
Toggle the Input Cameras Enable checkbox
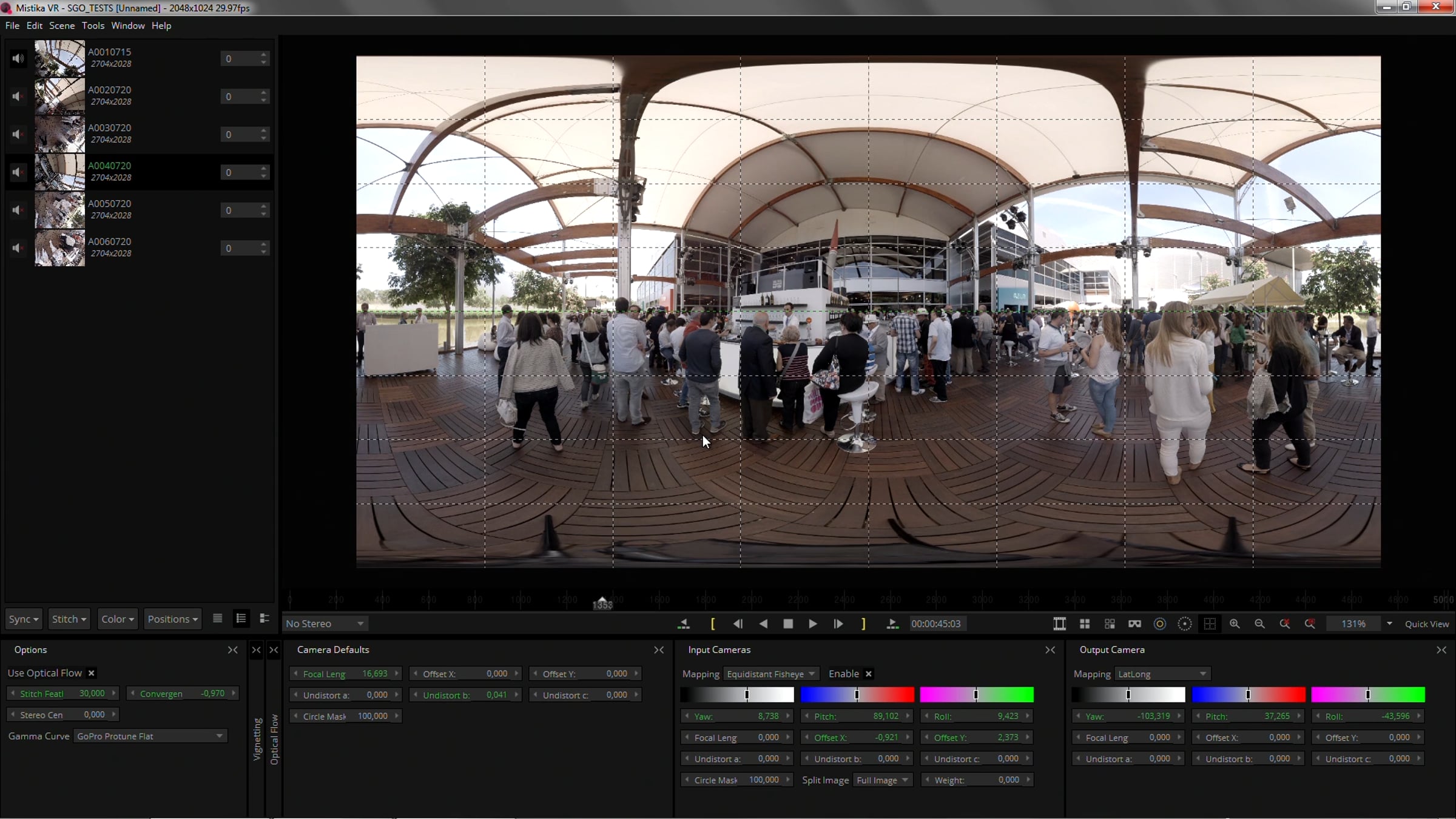click(x=869, y=674)
